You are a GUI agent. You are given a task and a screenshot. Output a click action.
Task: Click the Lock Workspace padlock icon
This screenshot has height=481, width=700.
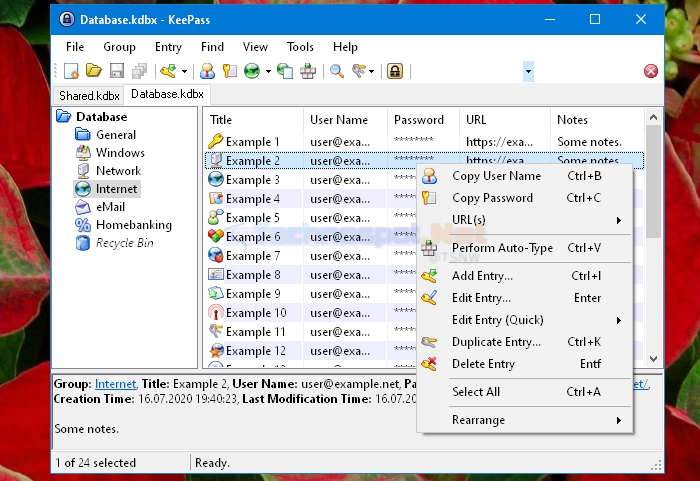point(395,71)
